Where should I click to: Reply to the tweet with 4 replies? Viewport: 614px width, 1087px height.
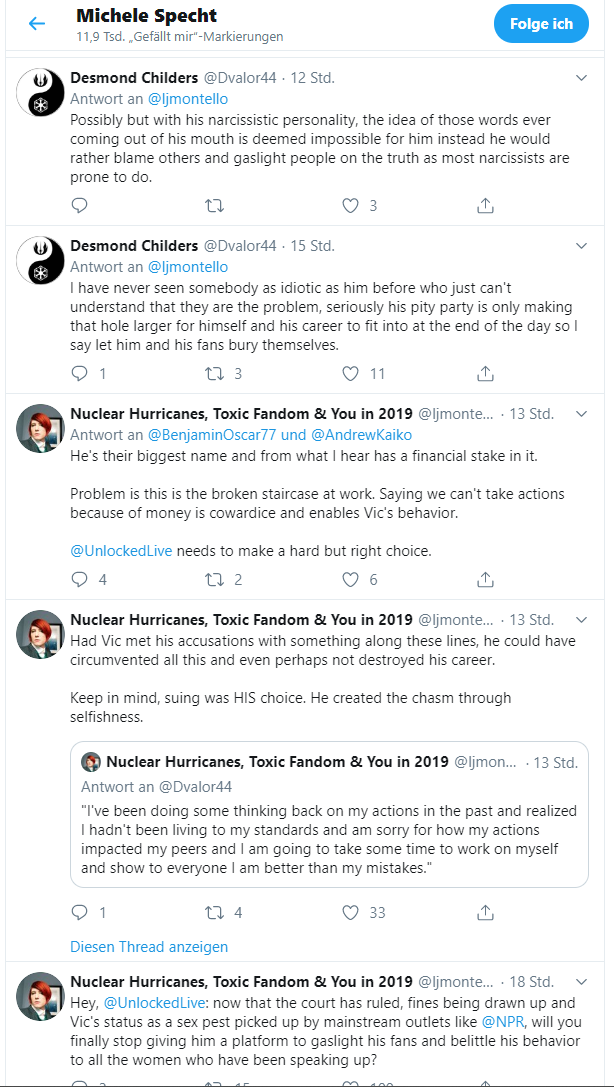(x=80, y=580)
